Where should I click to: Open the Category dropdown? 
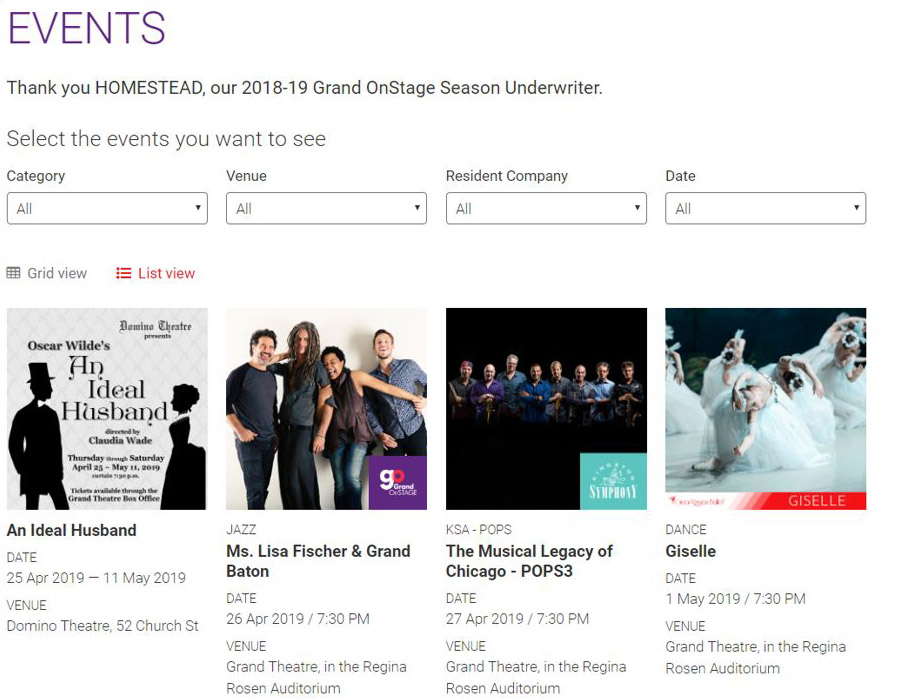click(x=107, y=208)
